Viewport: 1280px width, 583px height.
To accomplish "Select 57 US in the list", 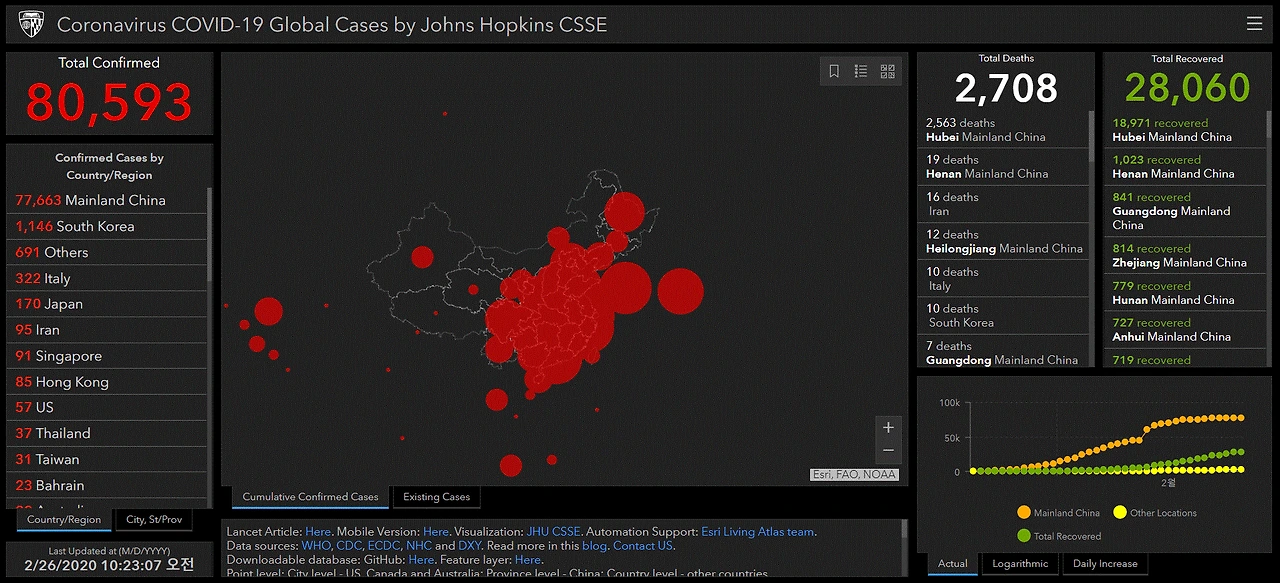I will tap(107, 407).
